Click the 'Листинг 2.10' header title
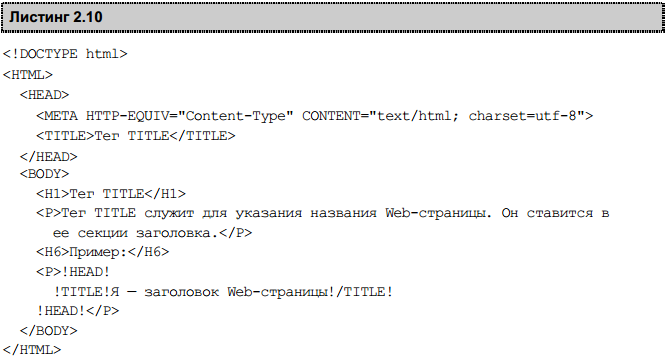Image resolution: width=669 pixels, height=361 pixels. pyautogui.click(x=56, y=17)
